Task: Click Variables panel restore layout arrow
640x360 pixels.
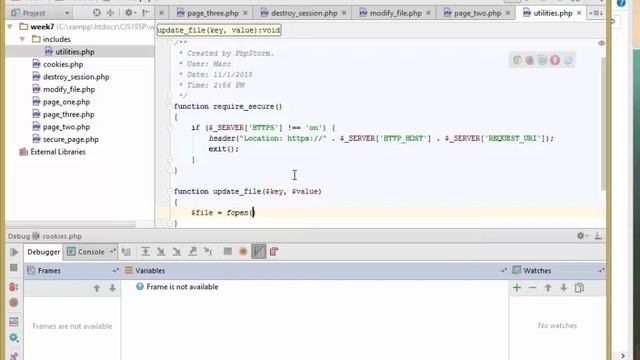Action: tap(503, 271)
